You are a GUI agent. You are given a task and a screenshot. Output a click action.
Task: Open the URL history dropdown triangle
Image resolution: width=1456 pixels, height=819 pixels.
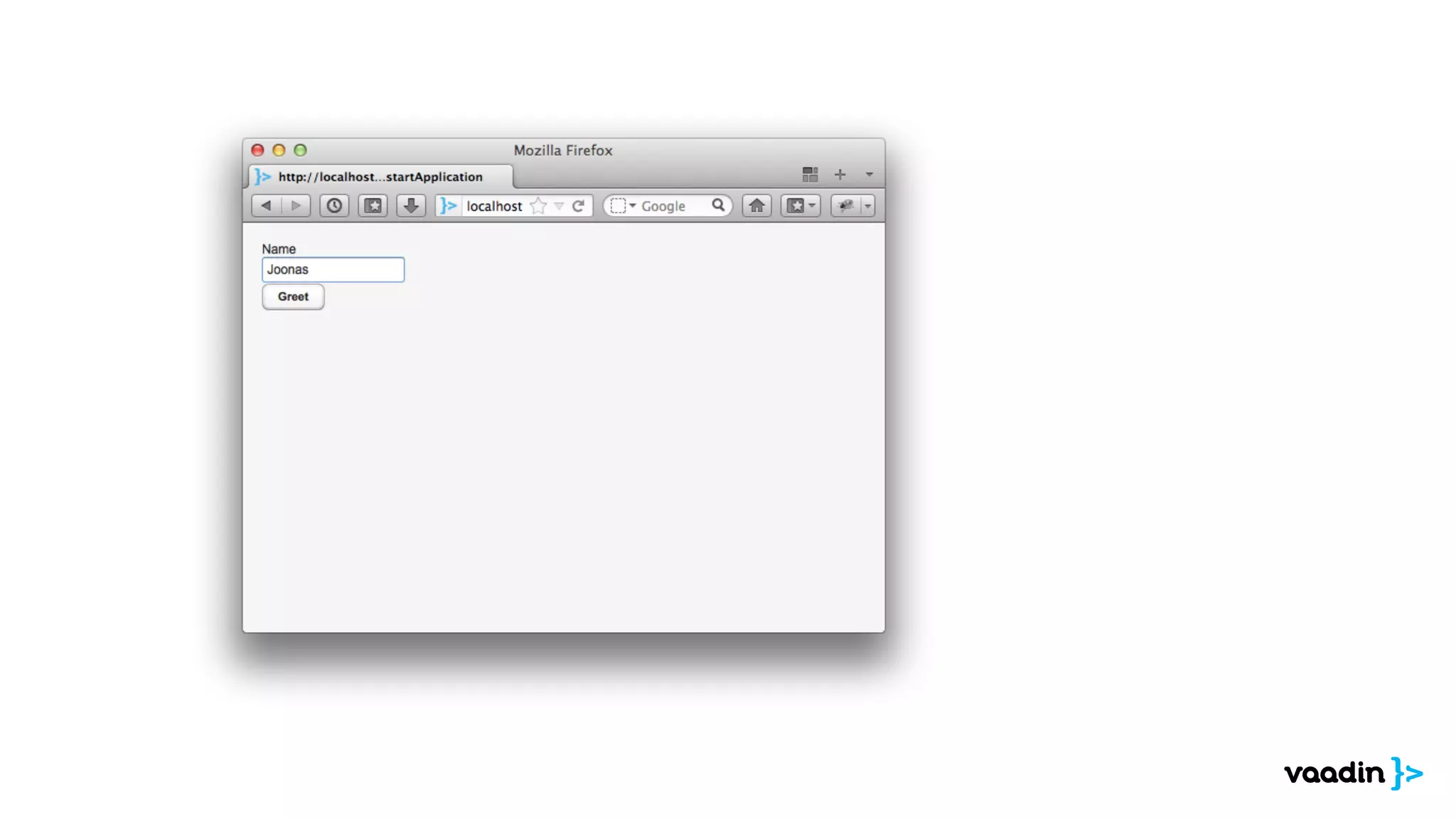[x=559, y=206]
